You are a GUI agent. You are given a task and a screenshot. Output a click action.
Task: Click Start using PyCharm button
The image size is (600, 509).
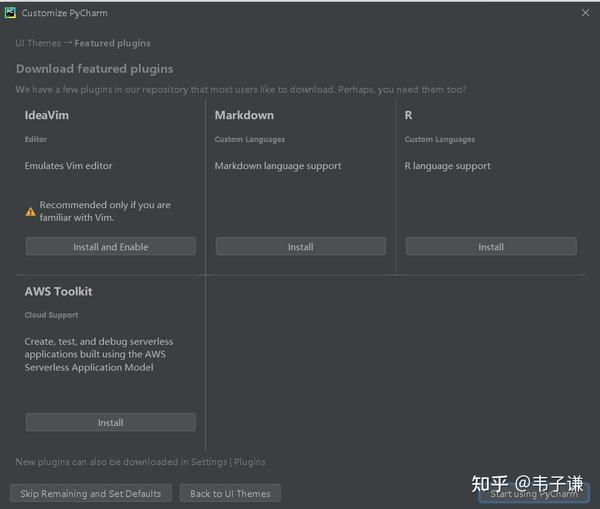pyautogui.click(x=534, y=494)
